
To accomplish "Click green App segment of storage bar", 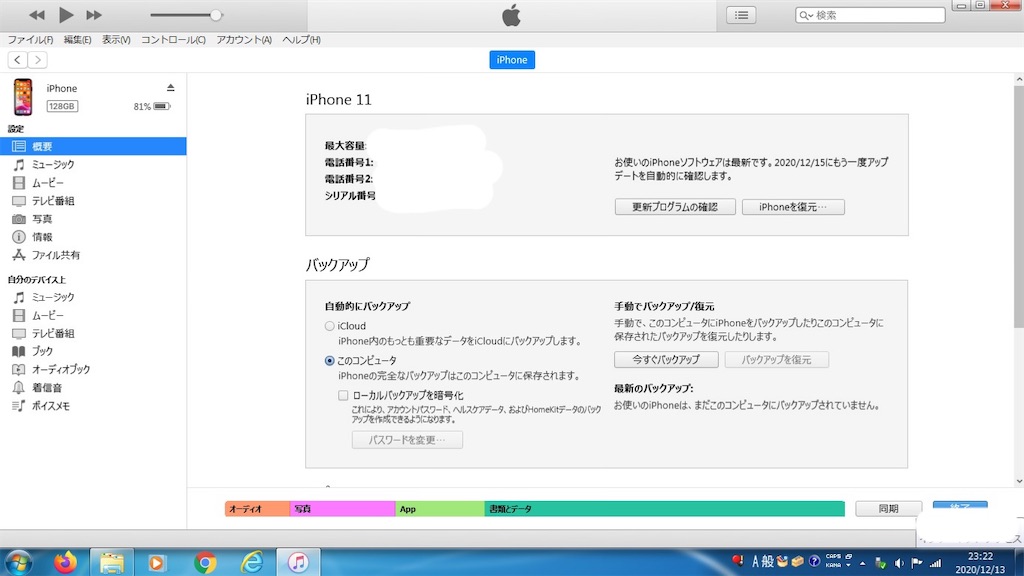I will [440, 509].
